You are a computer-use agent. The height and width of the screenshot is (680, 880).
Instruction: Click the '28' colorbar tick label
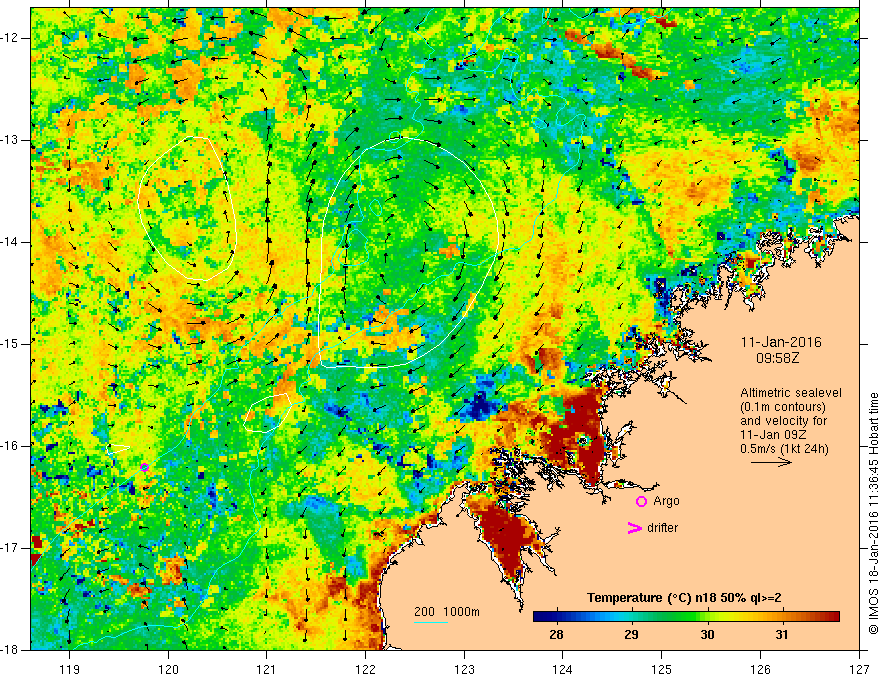[x=556, y=635]
